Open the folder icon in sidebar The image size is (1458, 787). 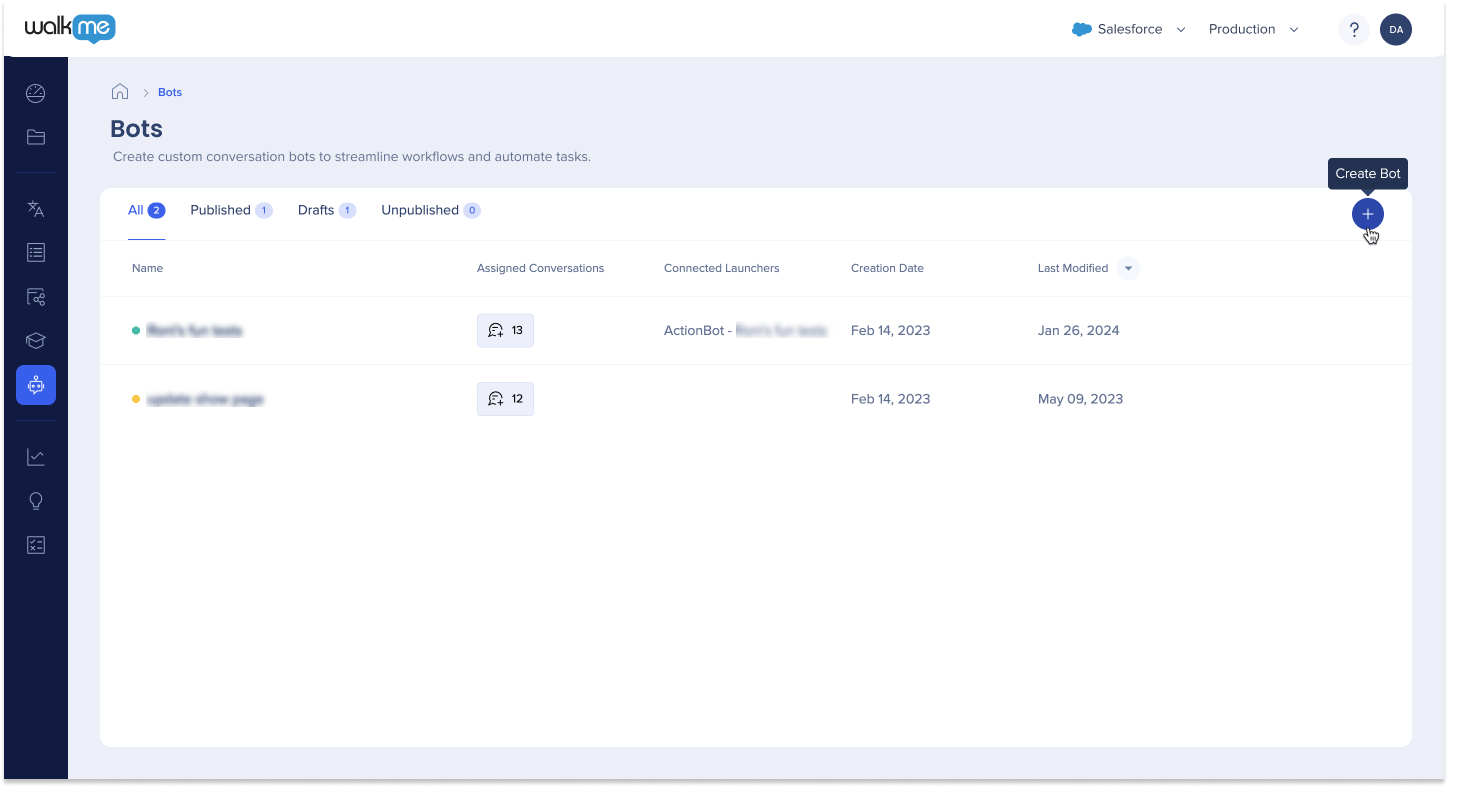click(x=36, y=137)
